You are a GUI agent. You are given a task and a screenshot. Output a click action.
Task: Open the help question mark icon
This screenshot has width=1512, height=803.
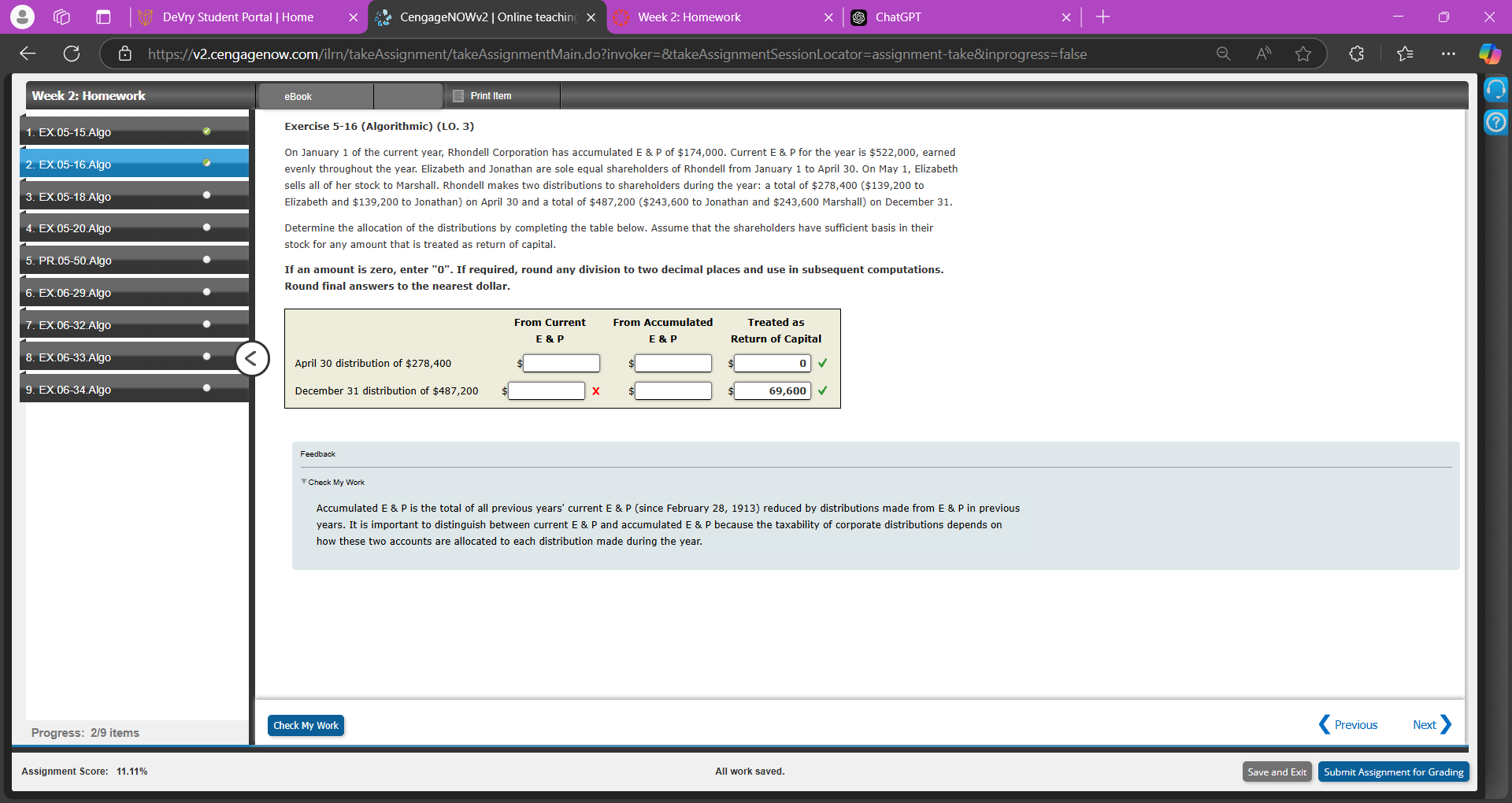pos(1495,122)
